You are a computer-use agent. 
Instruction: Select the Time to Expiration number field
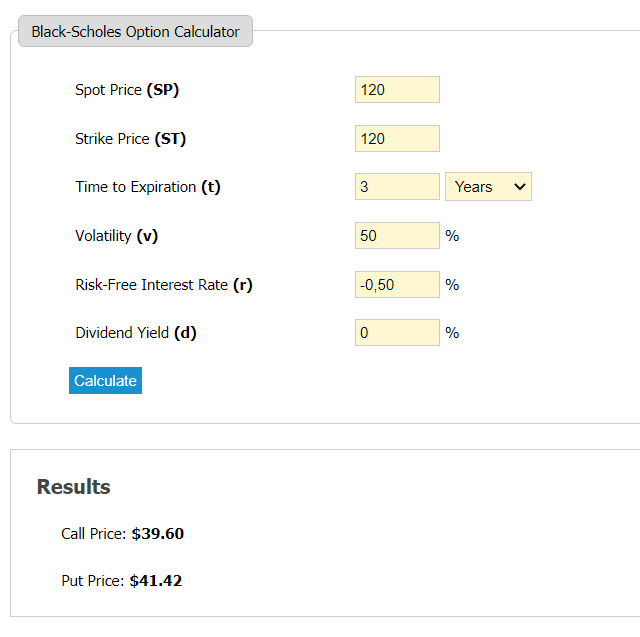pos(397,187)
